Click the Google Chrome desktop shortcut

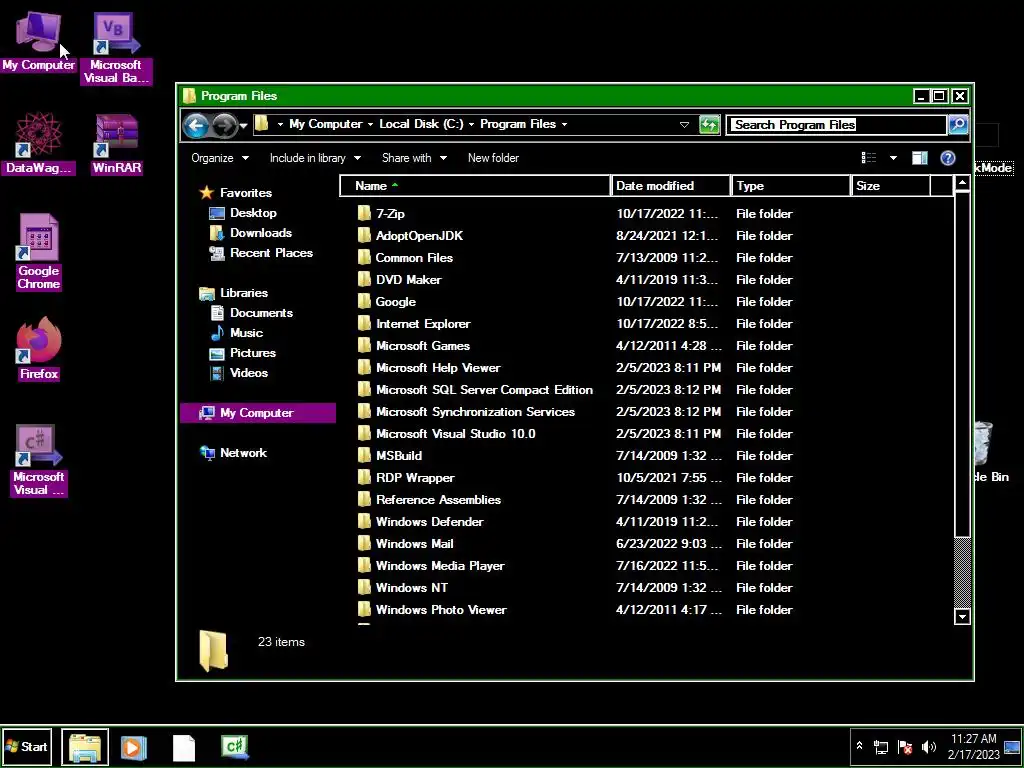39,251
